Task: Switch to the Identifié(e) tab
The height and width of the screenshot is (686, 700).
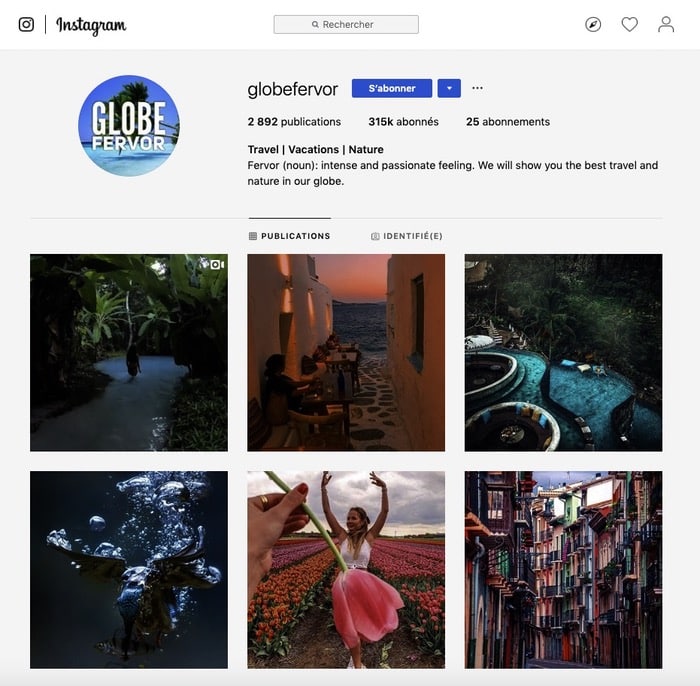Action: (x=407, y=236)
